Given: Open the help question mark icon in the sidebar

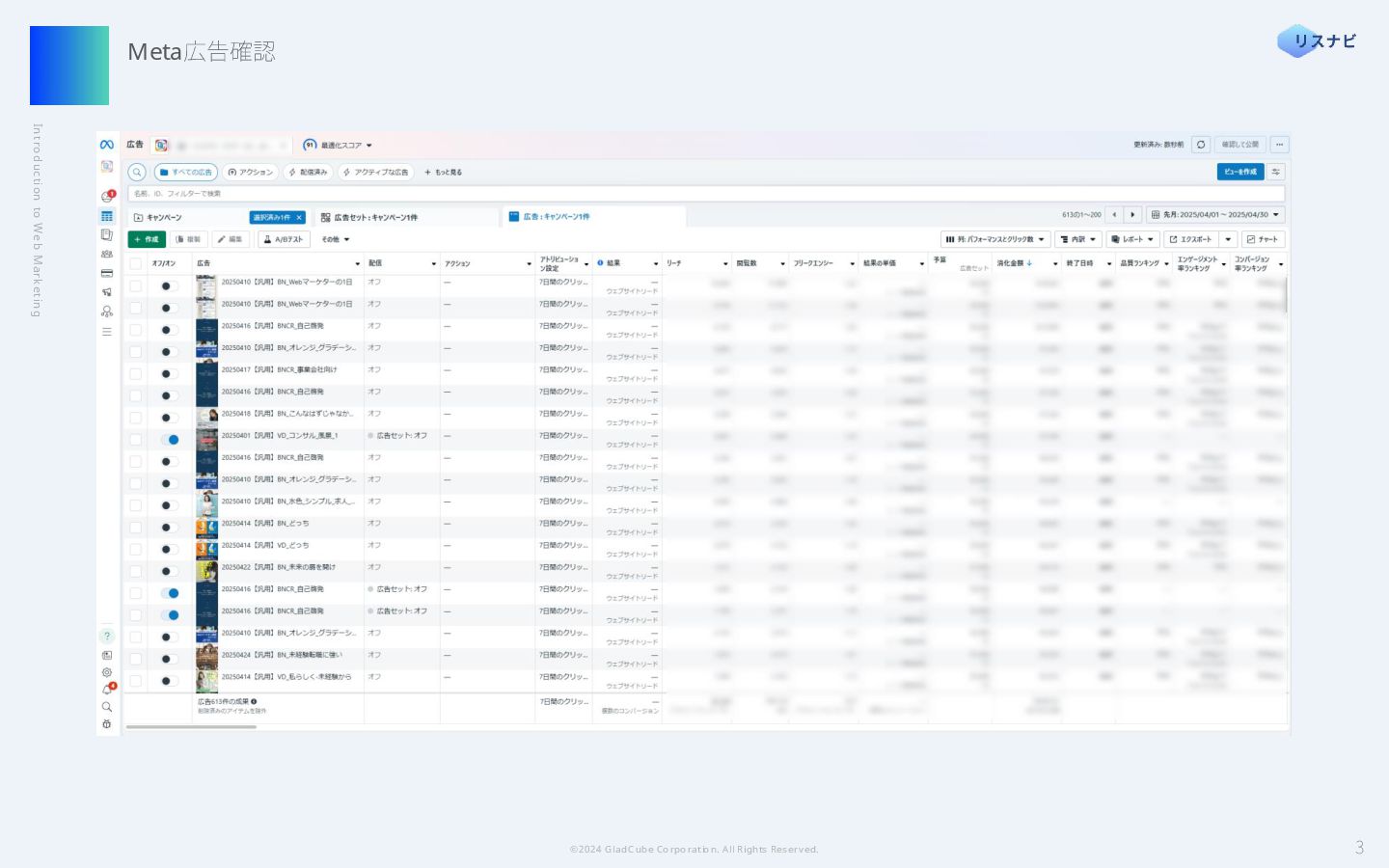Looking at the screenshot, I should [x=107, y=637].
